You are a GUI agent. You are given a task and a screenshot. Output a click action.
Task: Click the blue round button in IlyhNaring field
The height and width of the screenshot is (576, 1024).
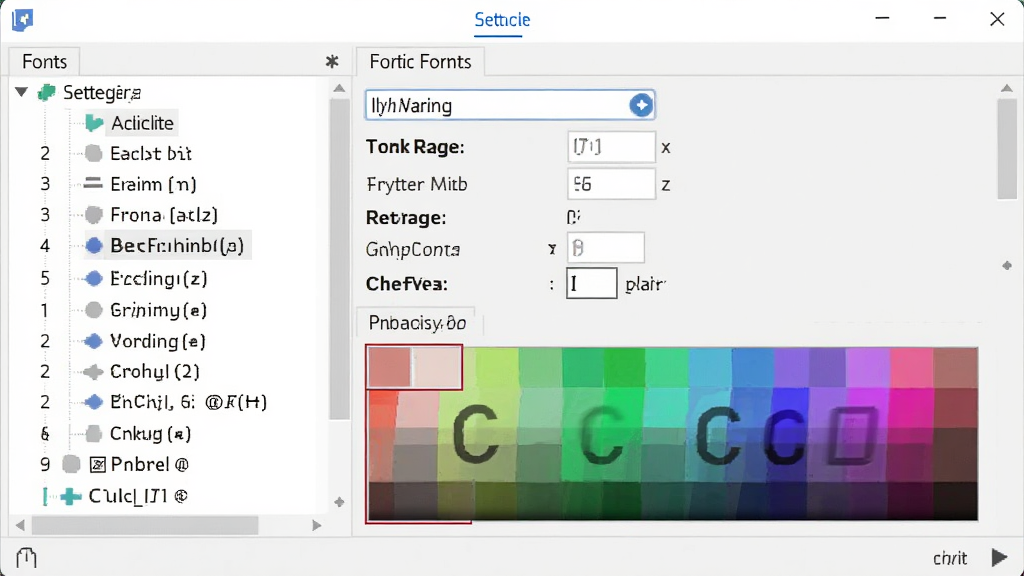641,105
